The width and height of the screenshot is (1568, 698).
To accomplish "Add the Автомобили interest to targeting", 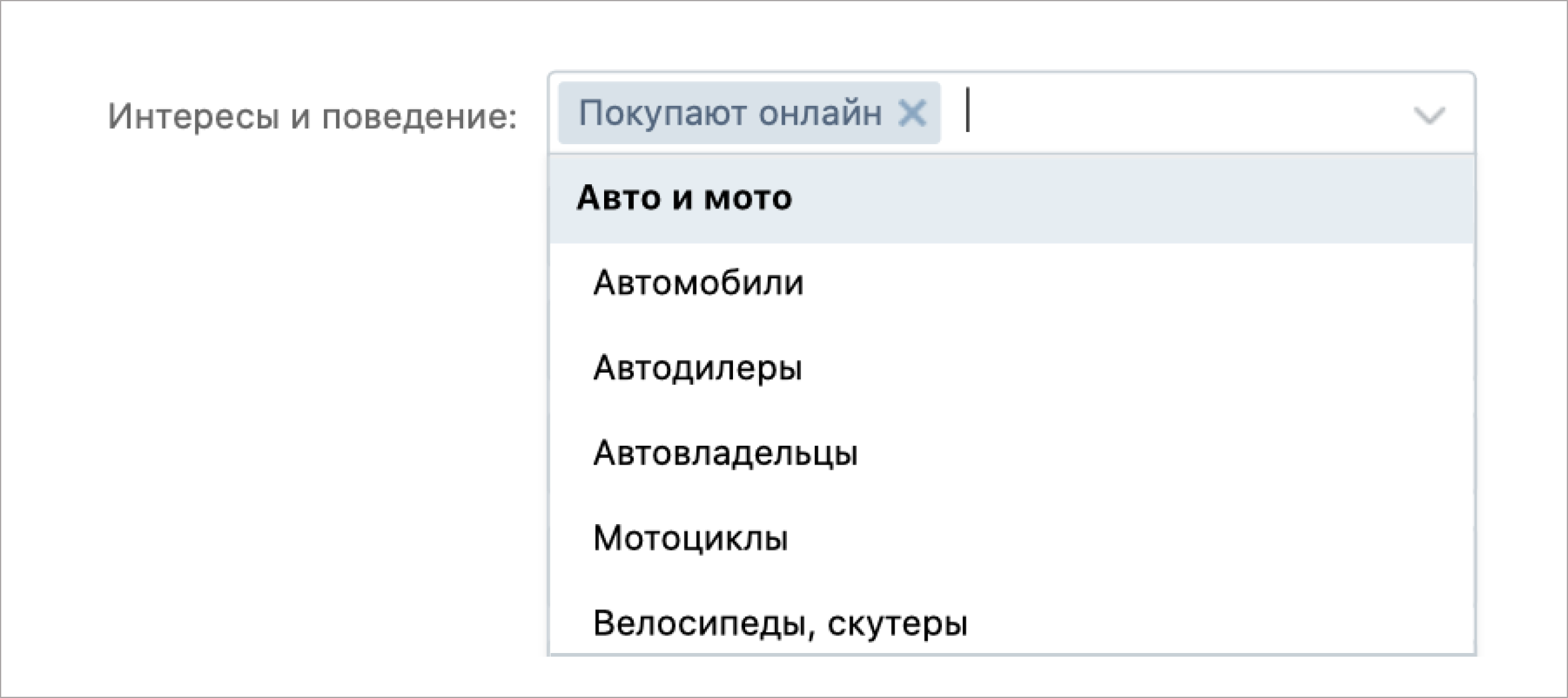I will tap(698, 283).
